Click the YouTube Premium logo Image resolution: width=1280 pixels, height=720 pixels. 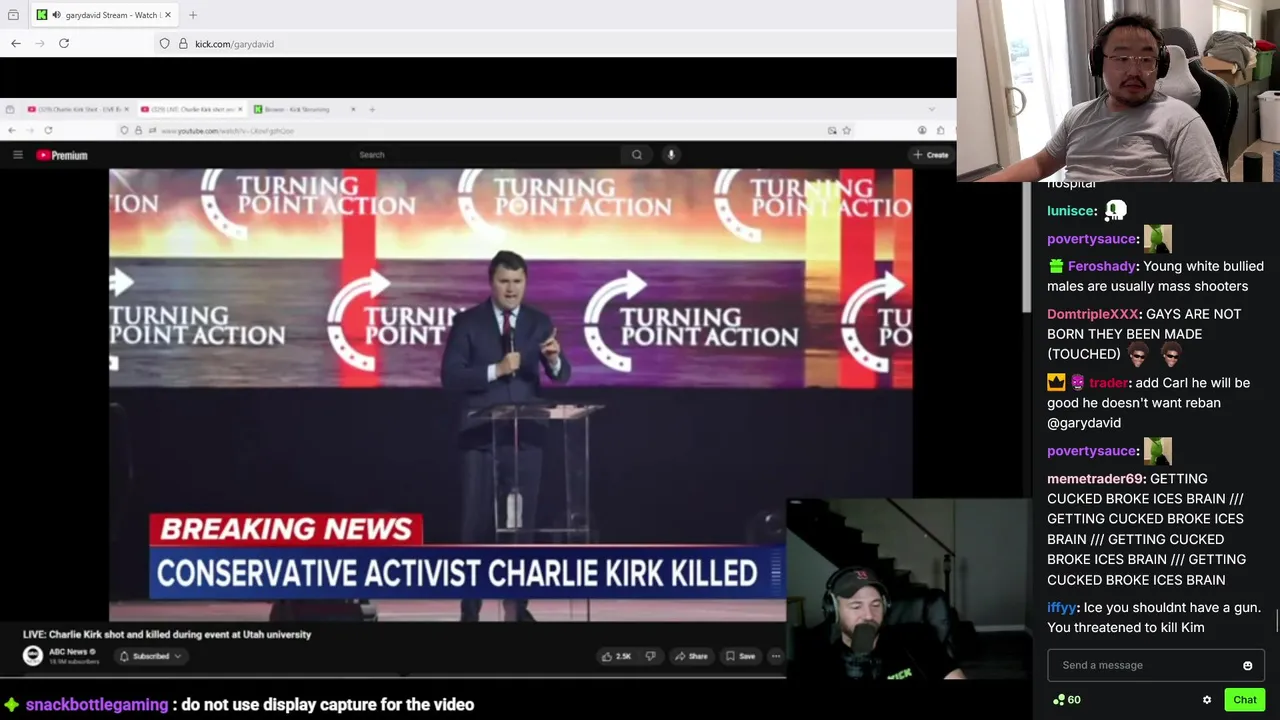pos(62,155)
